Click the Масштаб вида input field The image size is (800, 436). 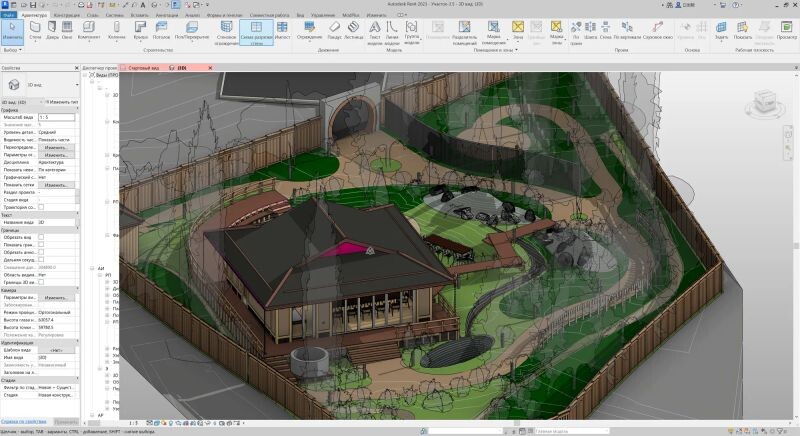click(57, 118)
